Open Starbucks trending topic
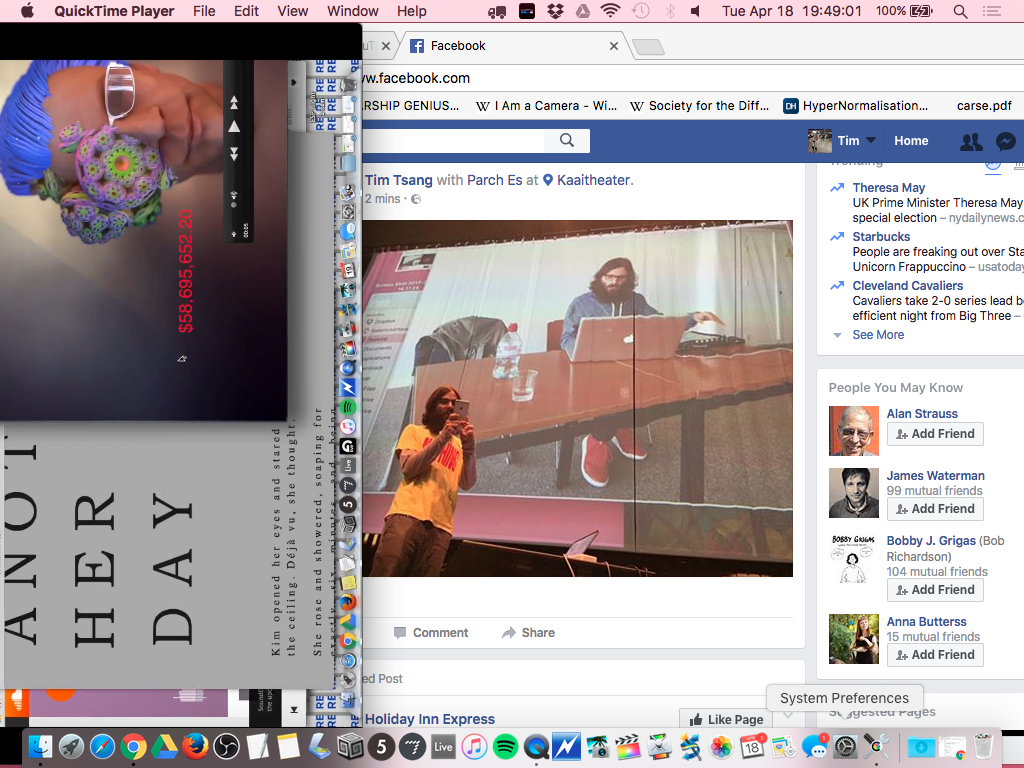 tap(881, 236)
